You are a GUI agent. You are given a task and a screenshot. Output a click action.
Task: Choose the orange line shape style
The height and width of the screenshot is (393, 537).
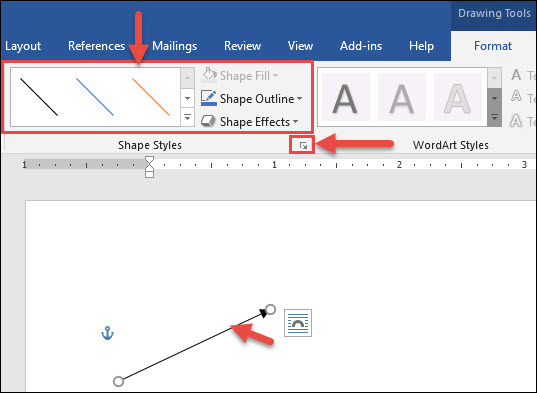click(x=151, y=97)
